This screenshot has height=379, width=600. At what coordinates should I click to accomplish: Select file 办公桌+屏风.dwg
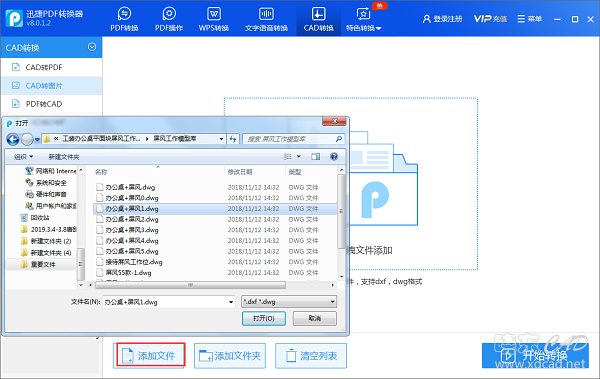coord(215,187)
